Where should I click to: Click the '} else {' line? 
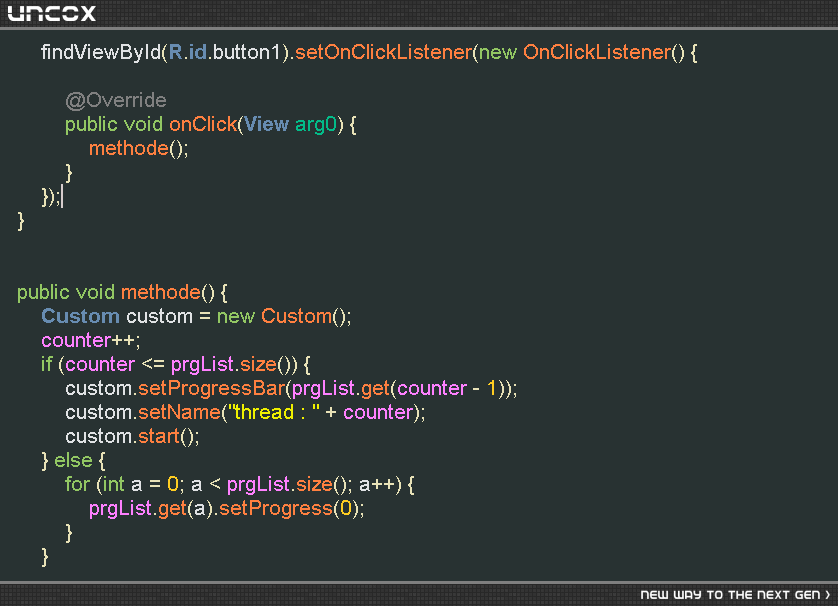[73, 460]
